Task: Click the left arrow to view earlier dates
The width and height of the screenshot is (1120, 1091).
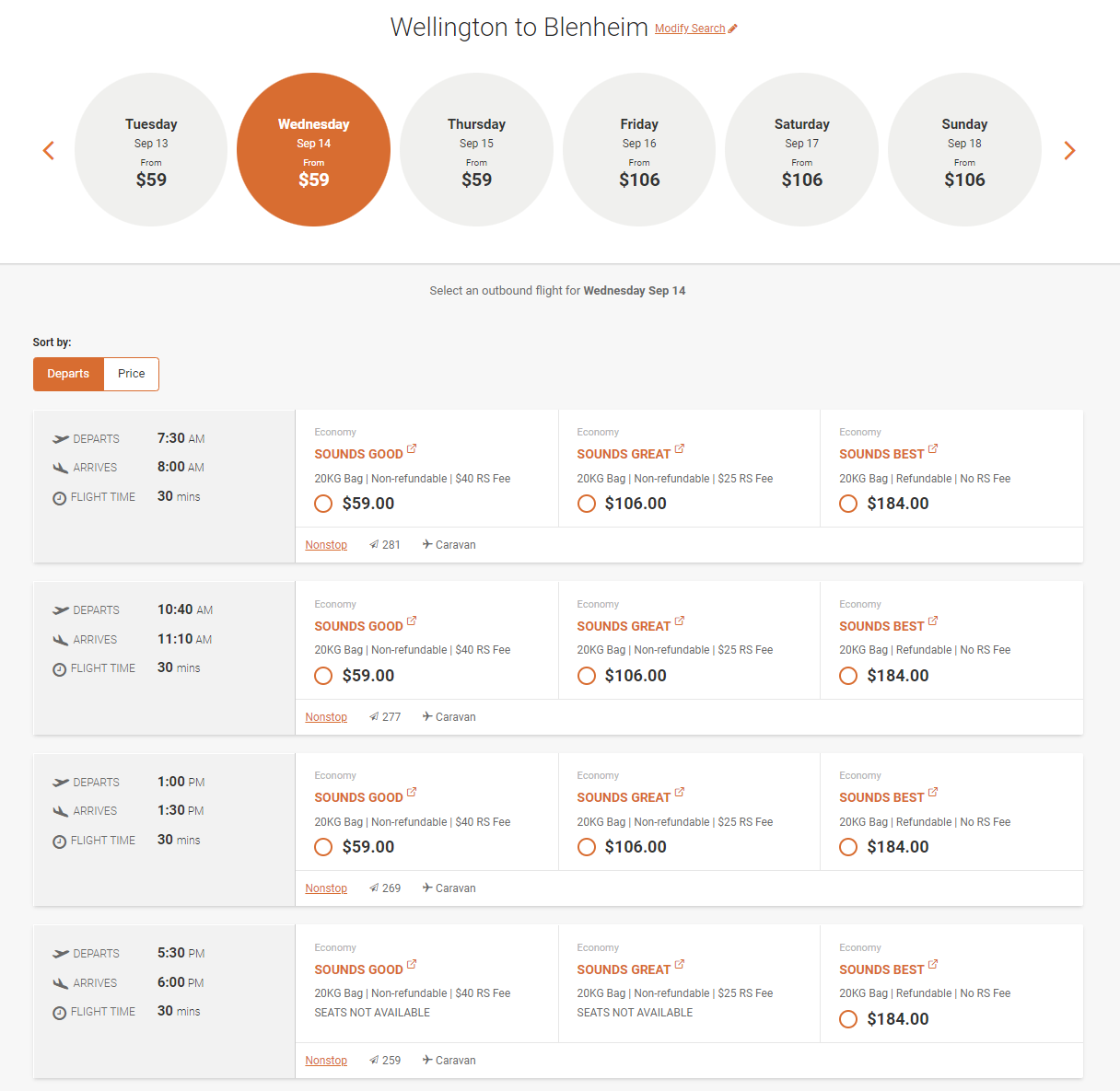Action: tap(48, 150)
